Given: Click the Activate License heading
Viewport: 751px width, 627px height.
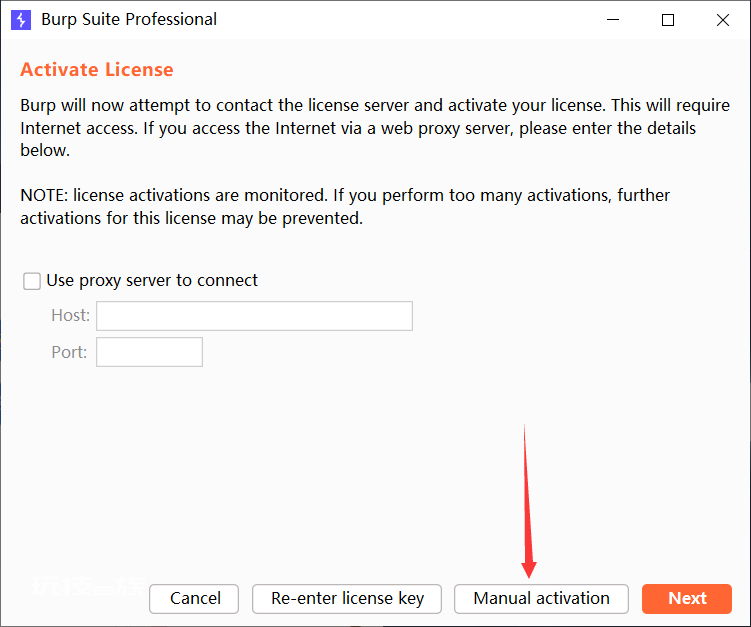Looking at the screenshot, I should pos(97,70).
